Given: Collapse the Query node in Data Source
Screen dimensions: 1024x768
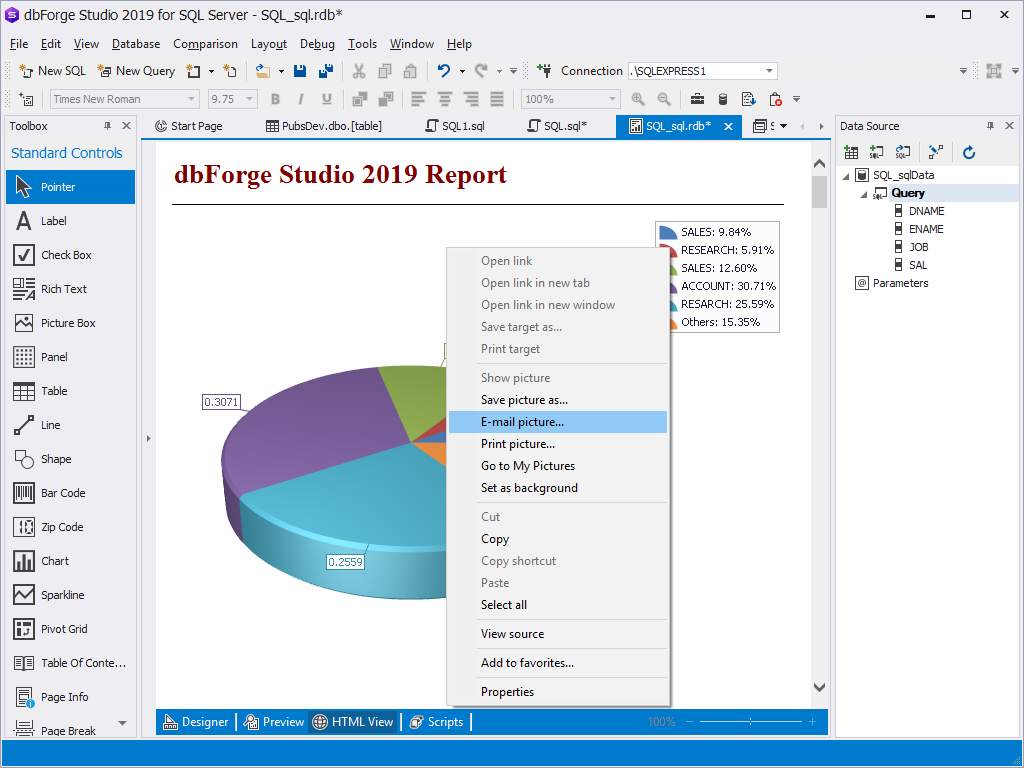Looking at the screenshot, I should coord(862,194).
